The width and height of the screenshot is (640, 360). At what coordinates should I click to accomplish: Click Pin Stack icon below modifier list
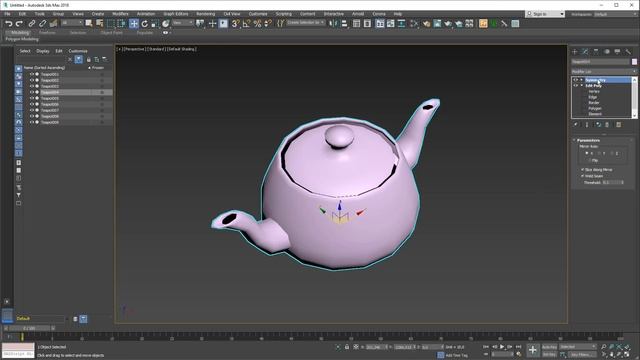click(576, 124)
